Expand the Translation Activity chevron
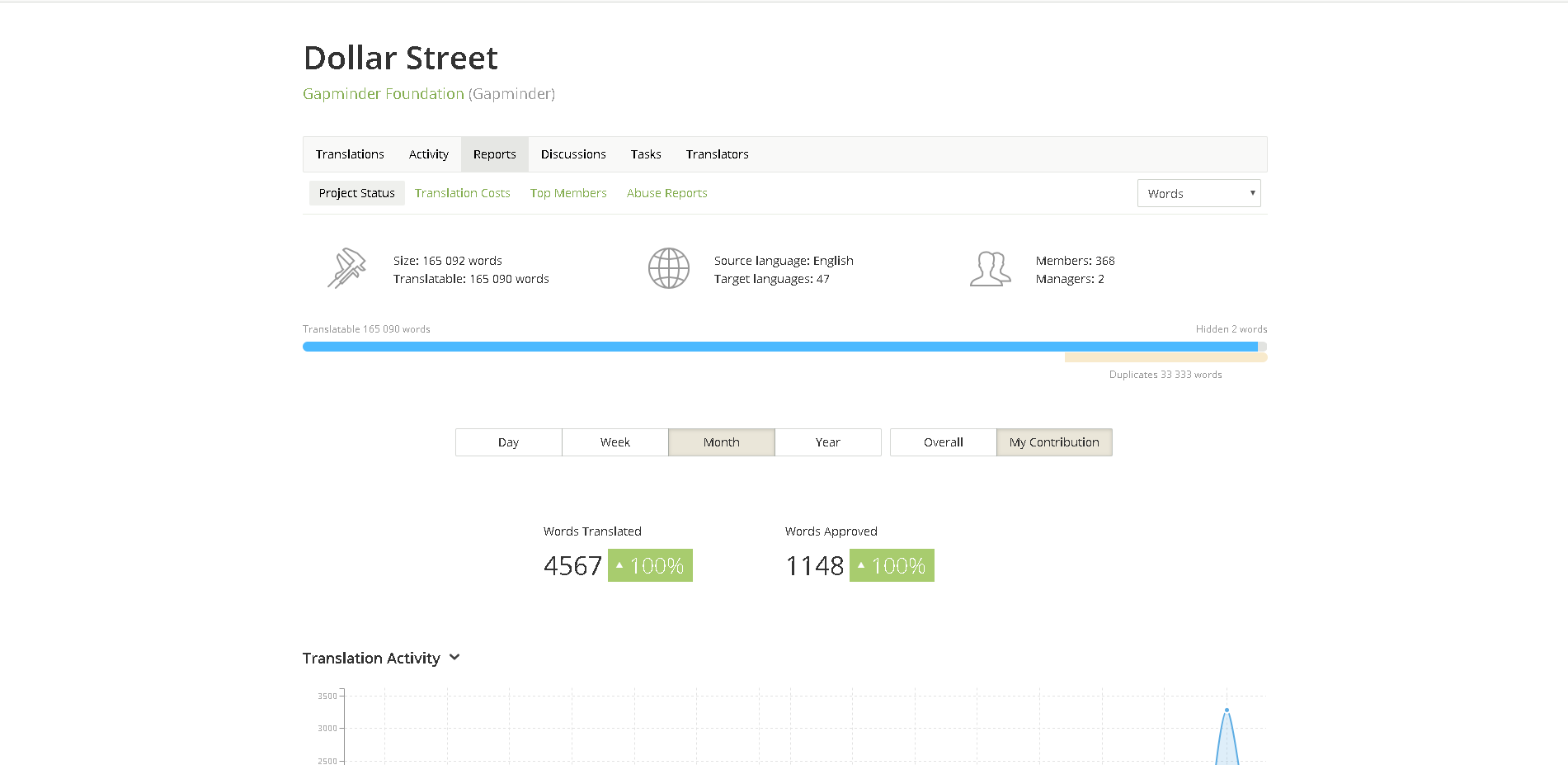Image resolution: width=1568 pixels, height=765 pixels. tap(454, 658)
